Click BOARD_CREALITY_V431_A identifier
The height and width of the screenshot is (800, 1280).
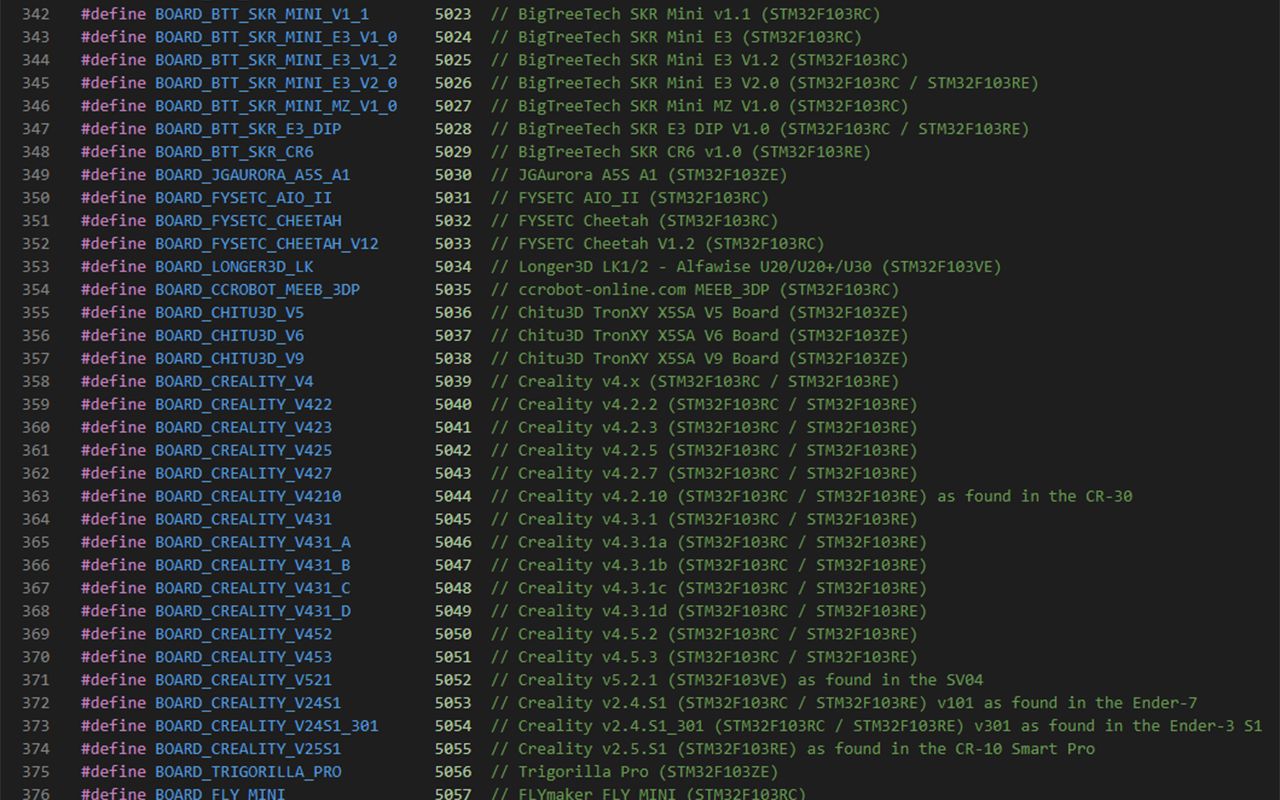tap(253, 543)
